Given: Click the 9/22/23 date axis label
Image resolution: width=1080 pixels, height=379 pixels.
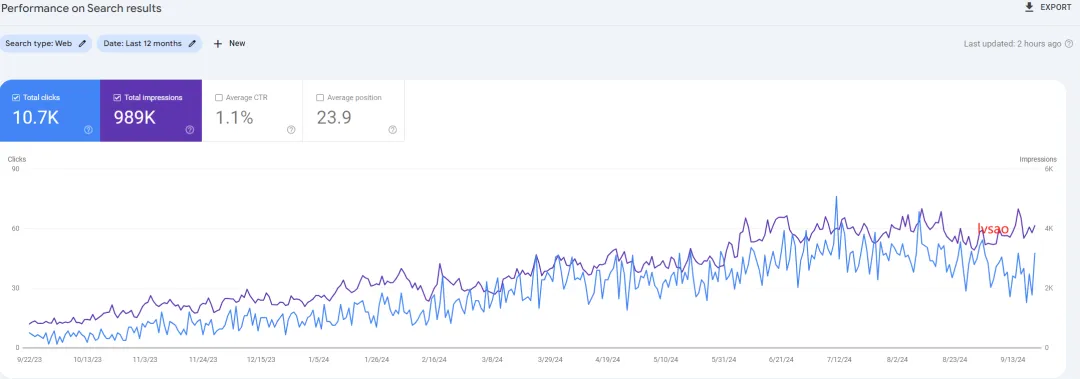Looking at the screenshot, I should (x=29, y=359).
